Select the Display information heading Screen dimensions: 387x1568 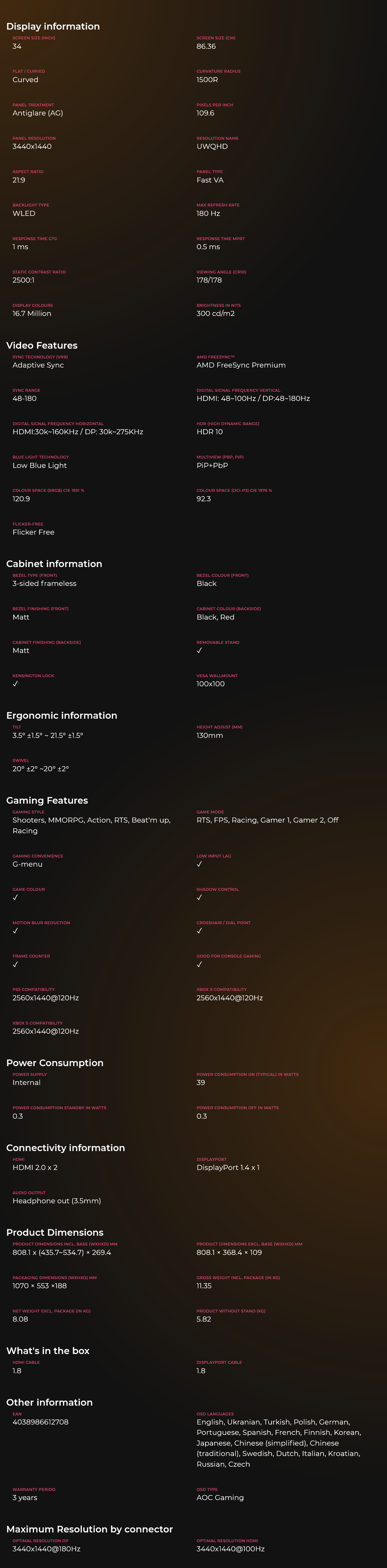coord(53,26)
